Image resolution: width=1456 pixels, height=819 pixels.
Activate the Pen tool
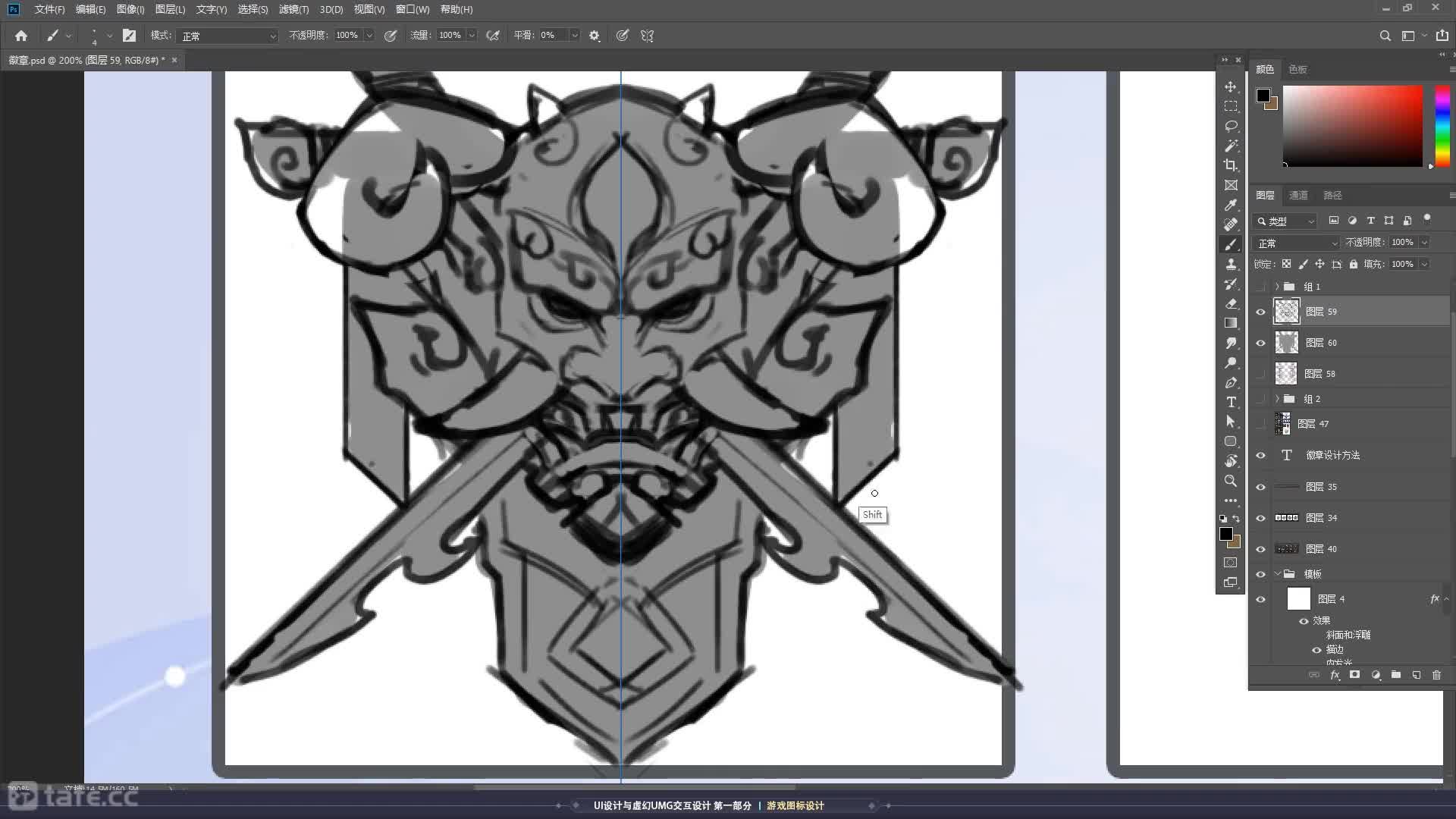1231,382
